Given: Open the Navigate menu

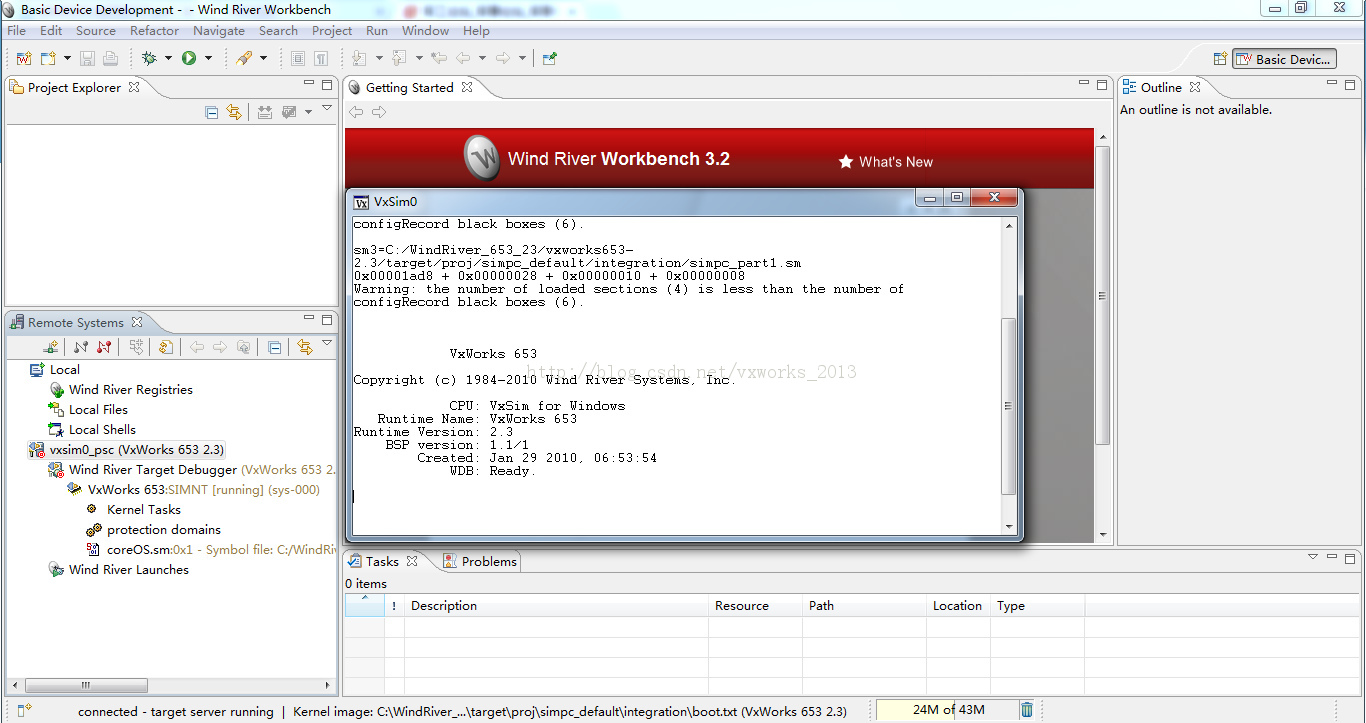Looking at the screenshot, I should pyautogui.click(x=218, y=31).
